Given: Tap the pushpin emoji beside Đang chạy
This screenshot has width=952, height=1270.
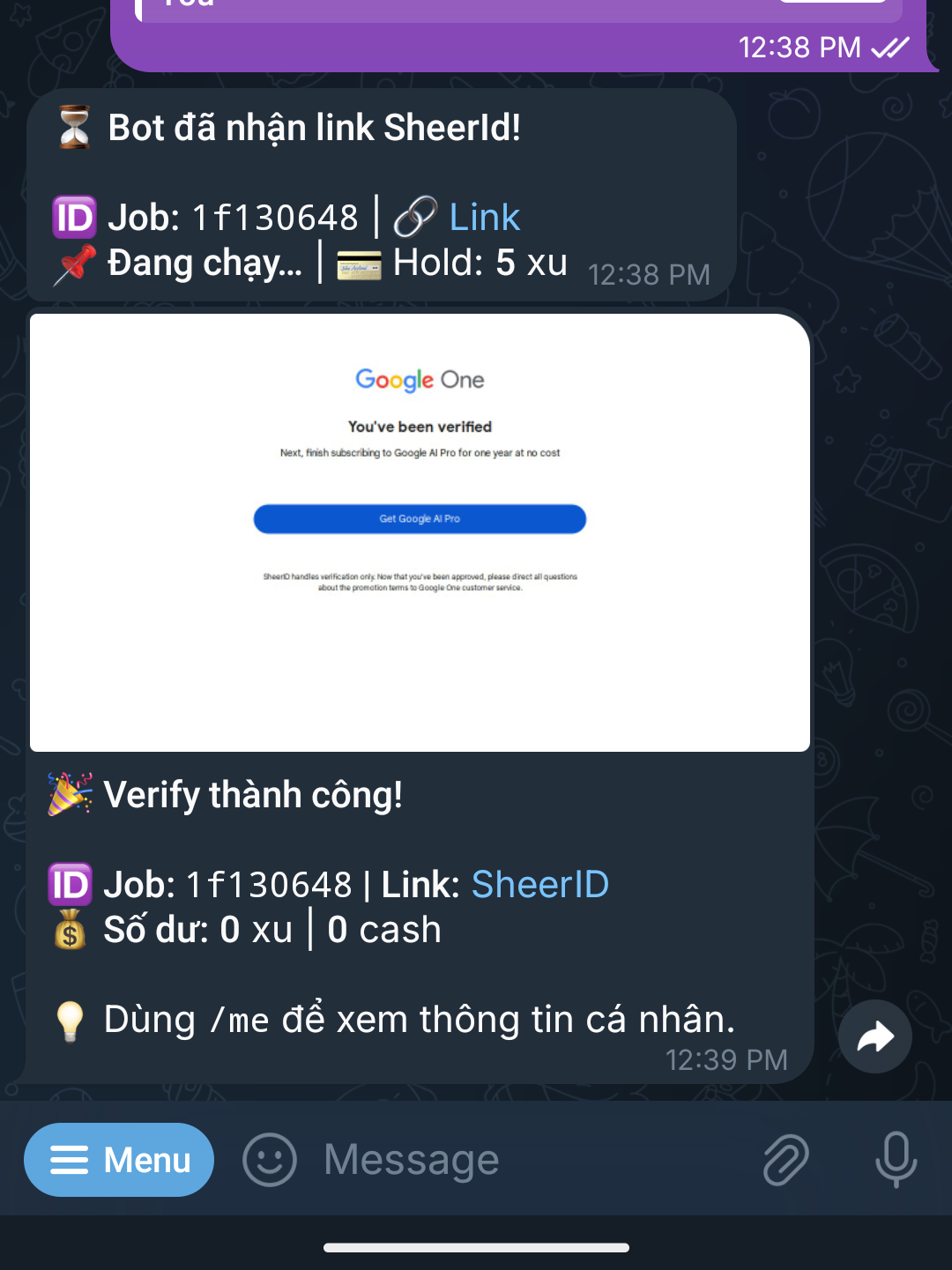Looking at the screenshot, I should pyautogui.click(x=74, y=264).
